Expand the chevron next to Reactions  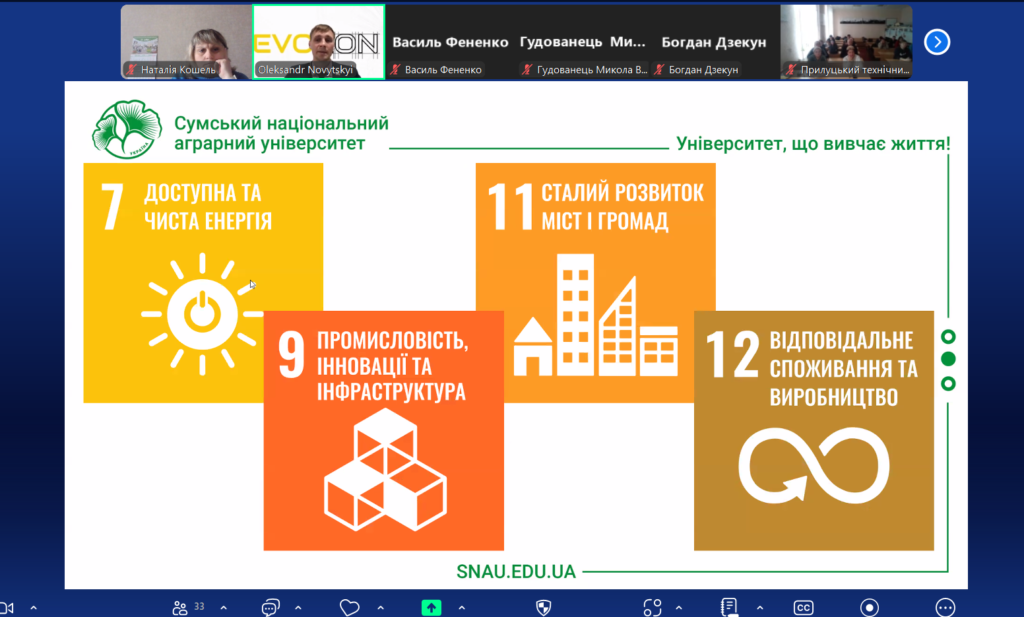click(381, 607)
